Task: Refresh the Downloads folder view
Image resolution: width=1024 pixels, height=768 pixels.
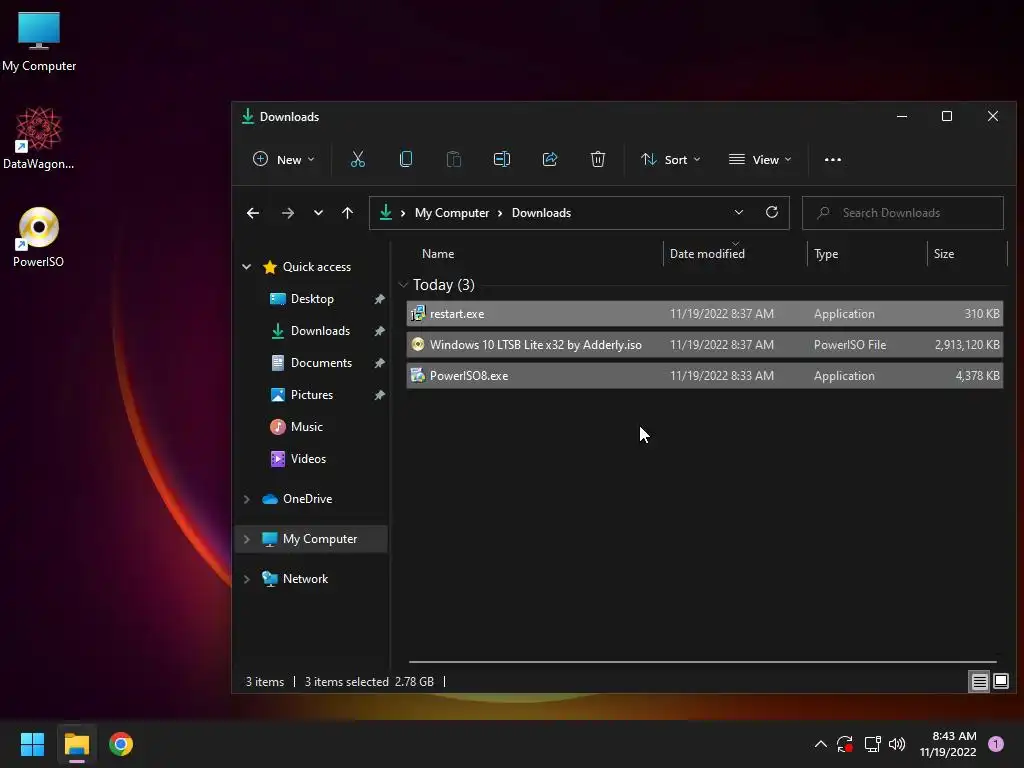Action: tap(771, 212)
